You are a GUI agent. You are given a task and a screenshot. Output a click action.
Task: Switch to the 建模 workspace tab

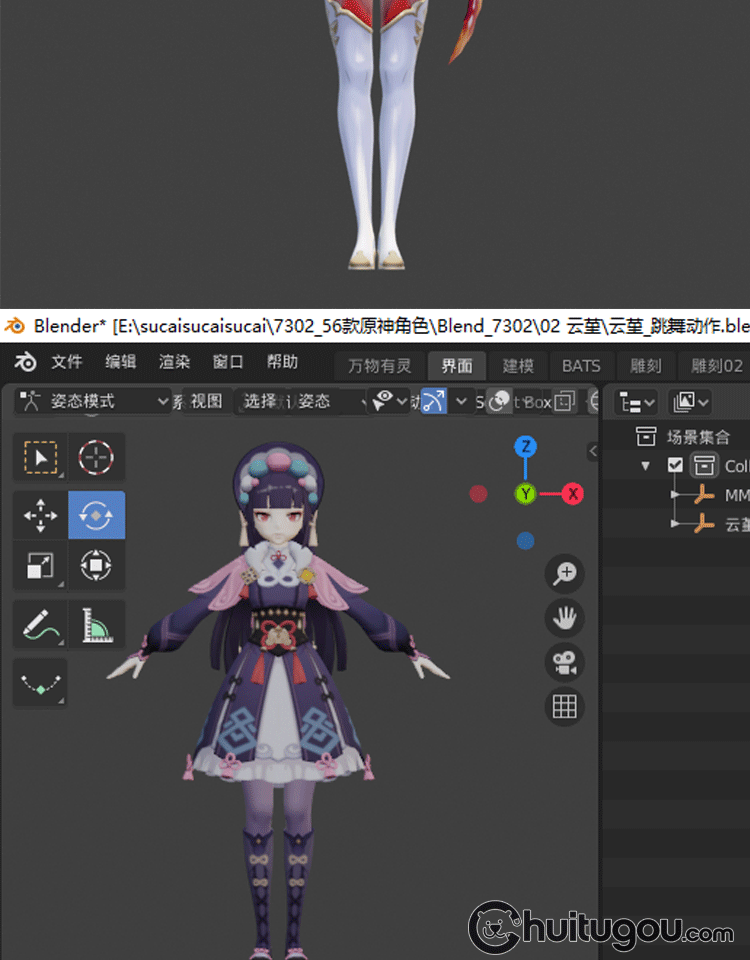click(518, 366)
